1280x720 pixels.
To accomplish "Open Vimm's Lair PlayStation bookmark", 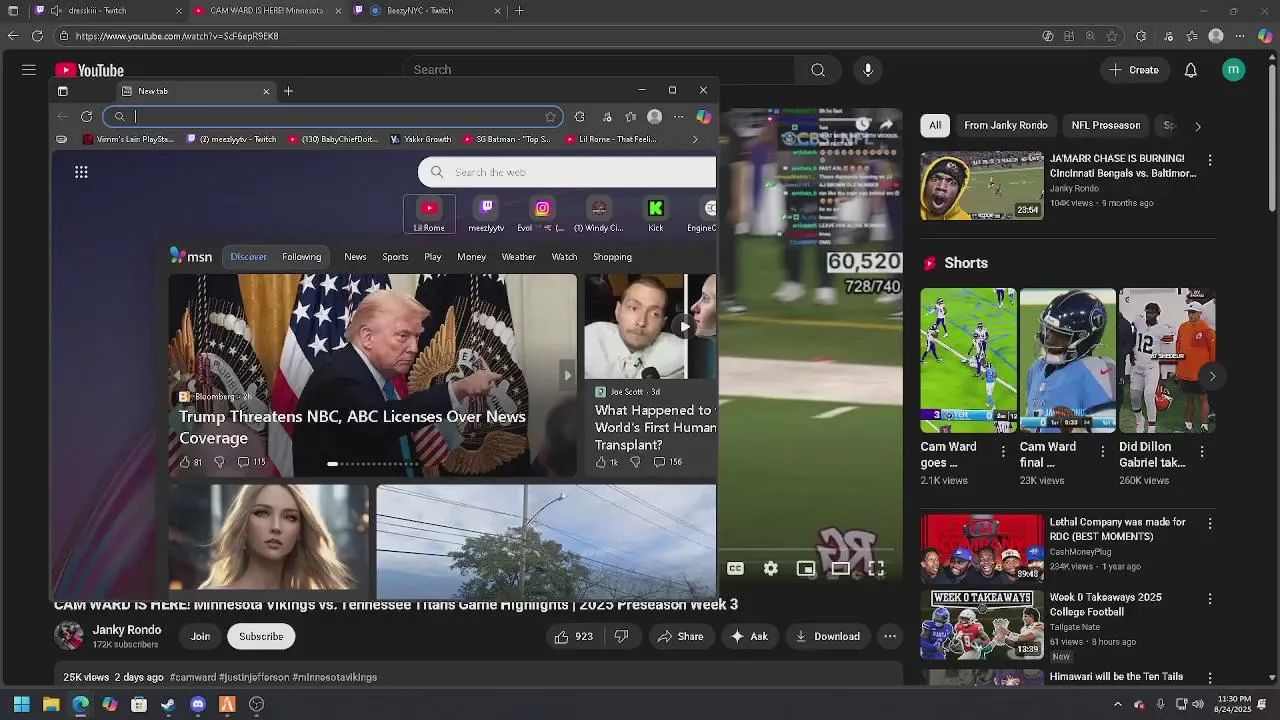I will [129, 139].
